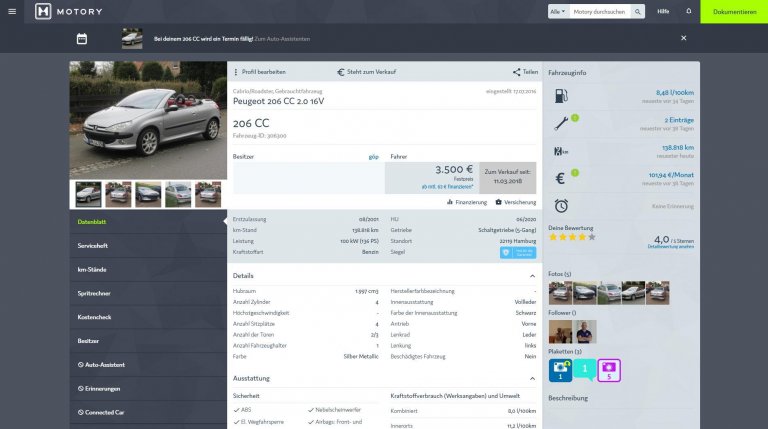The width and height of the screenshot is (768, 429).
Task: Click the blue Siegel guarantee badge
Action: (x=518, y=252)
